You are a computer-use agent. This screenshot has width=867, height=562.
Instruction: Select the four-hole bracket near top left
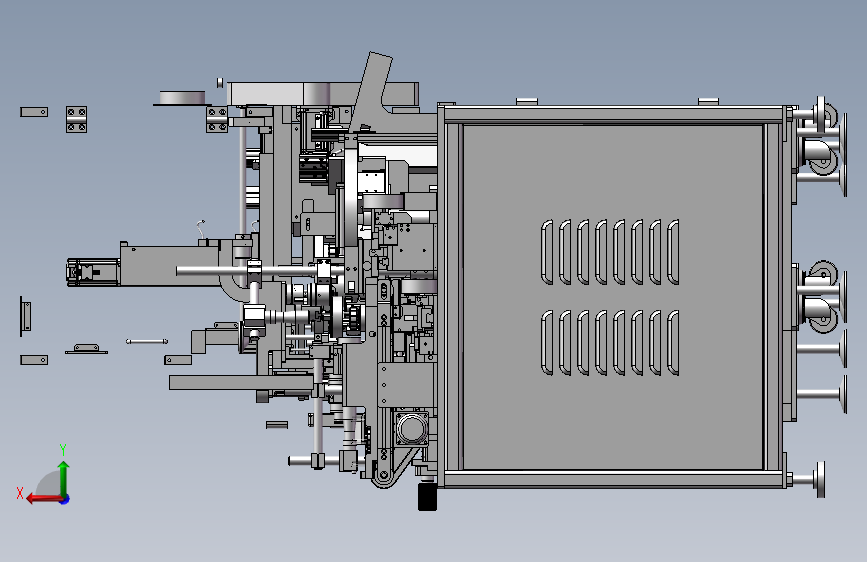pyautogui.click(x=76, y=119)
